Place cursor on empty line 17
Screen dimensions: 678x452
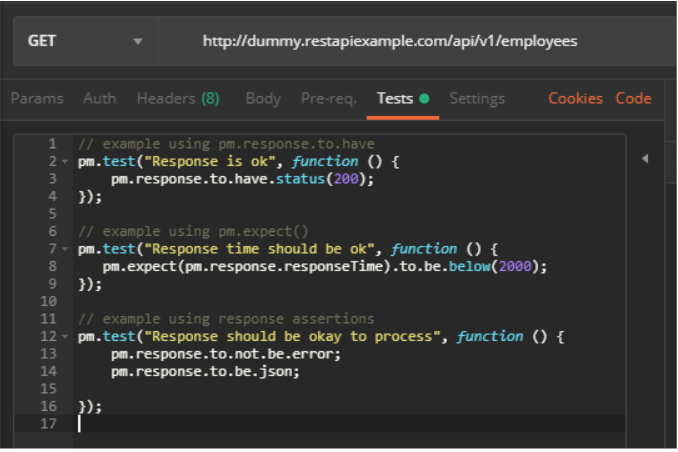click(x=300, y=424)
